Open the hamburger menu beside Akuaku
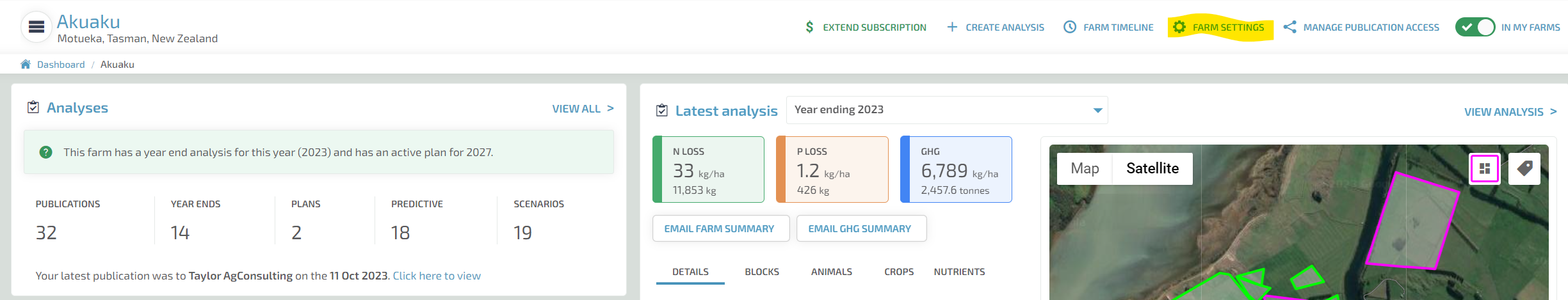 (36, 27)
